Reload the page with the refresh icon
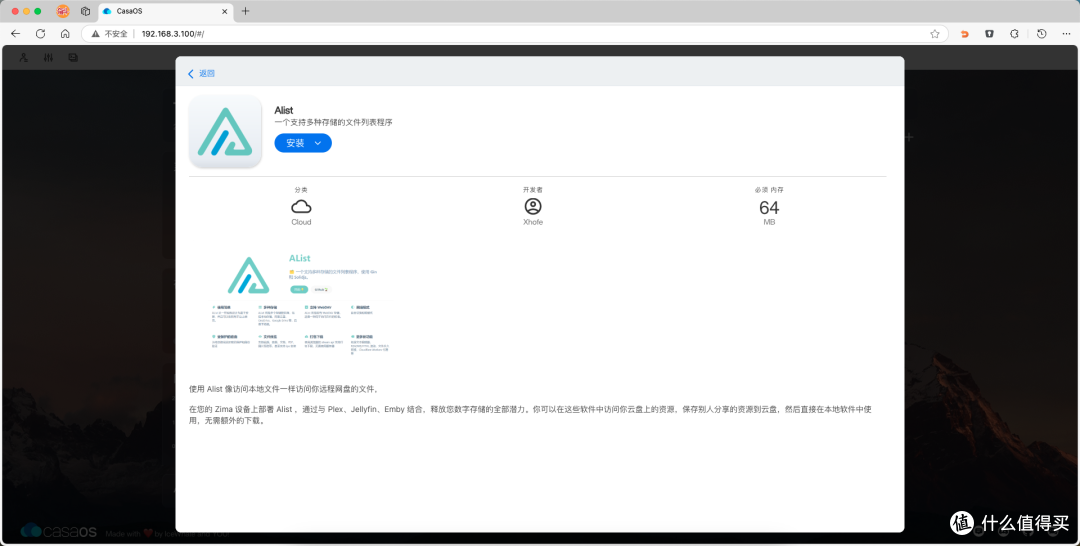The width and height of the screenshot is (1080, 546). (x=41, y=34)
